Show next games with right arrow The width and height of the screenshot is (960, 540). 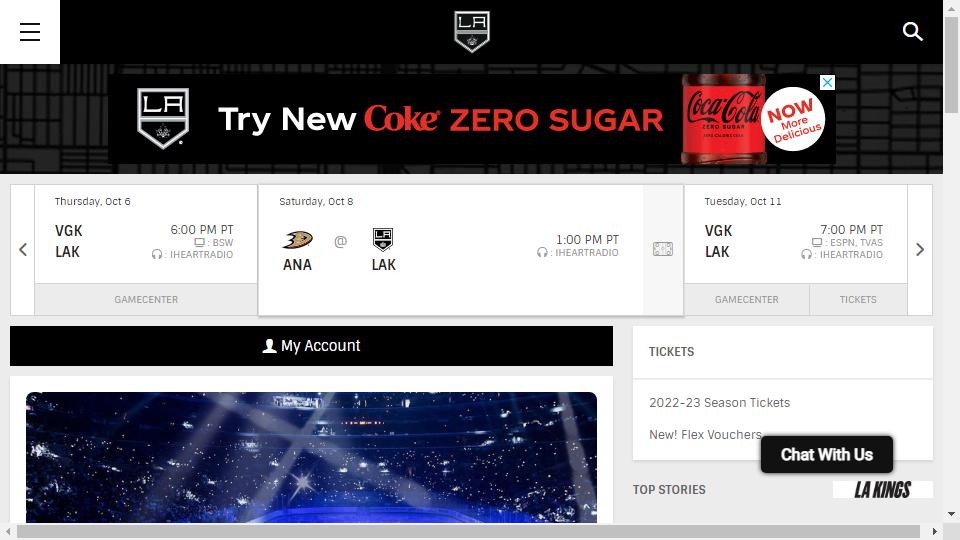[x=920, y=249]
